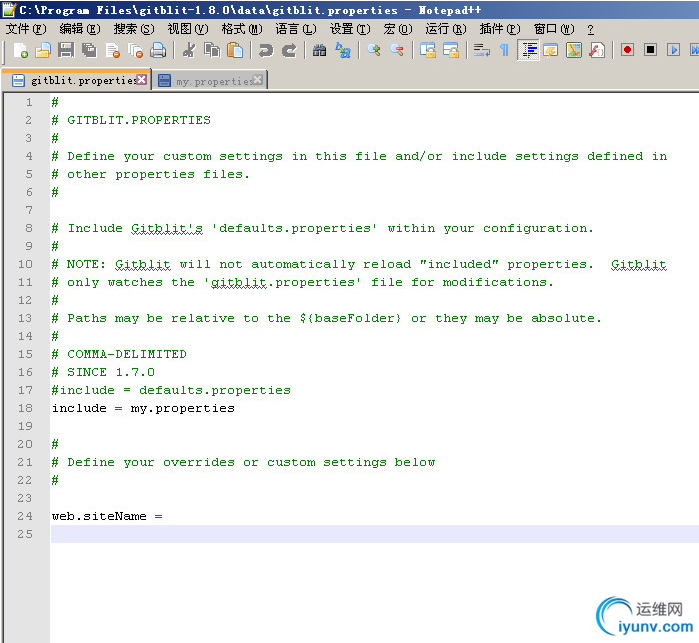699x643 pixels.
Task: Open the 运行(R) menu
Action: pyautogui.click(x=446, y=29)
